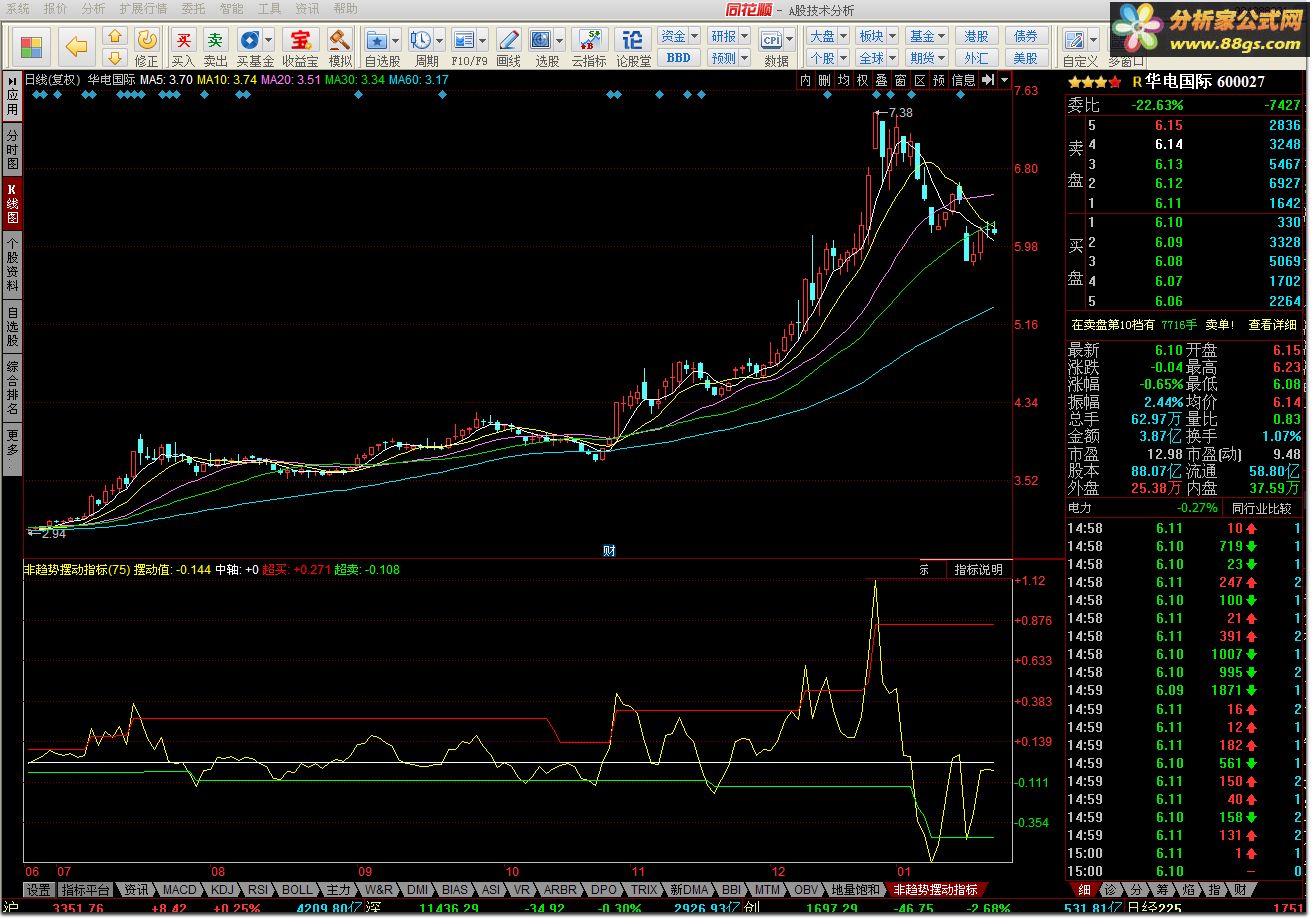Go back with the yellow left arrow
The height and width of the screenshot is (919, 1312).
click(76, 46)
